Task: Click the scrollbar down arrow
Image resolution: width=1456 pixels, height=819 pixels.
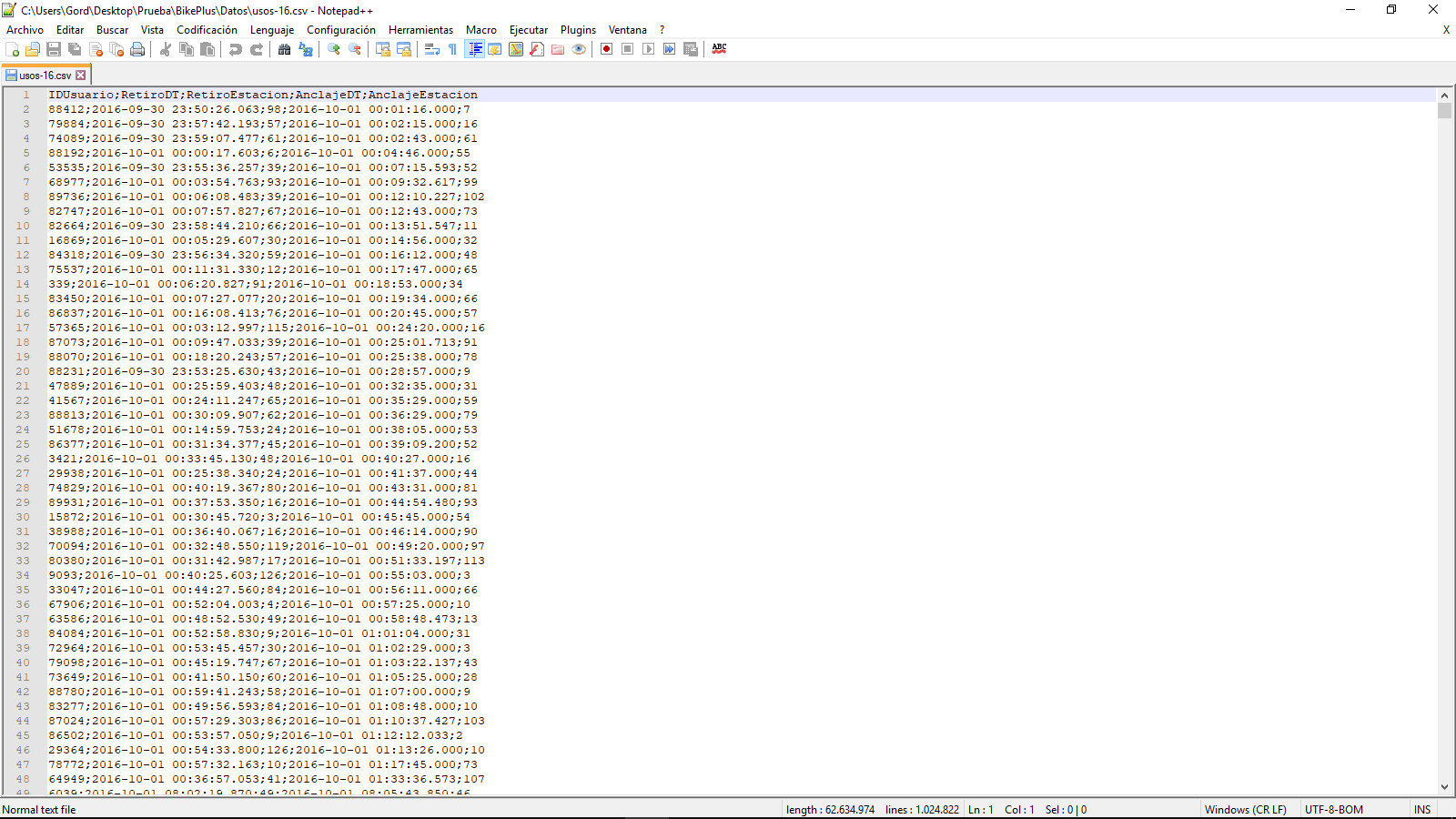Action: click(1444, 787)
